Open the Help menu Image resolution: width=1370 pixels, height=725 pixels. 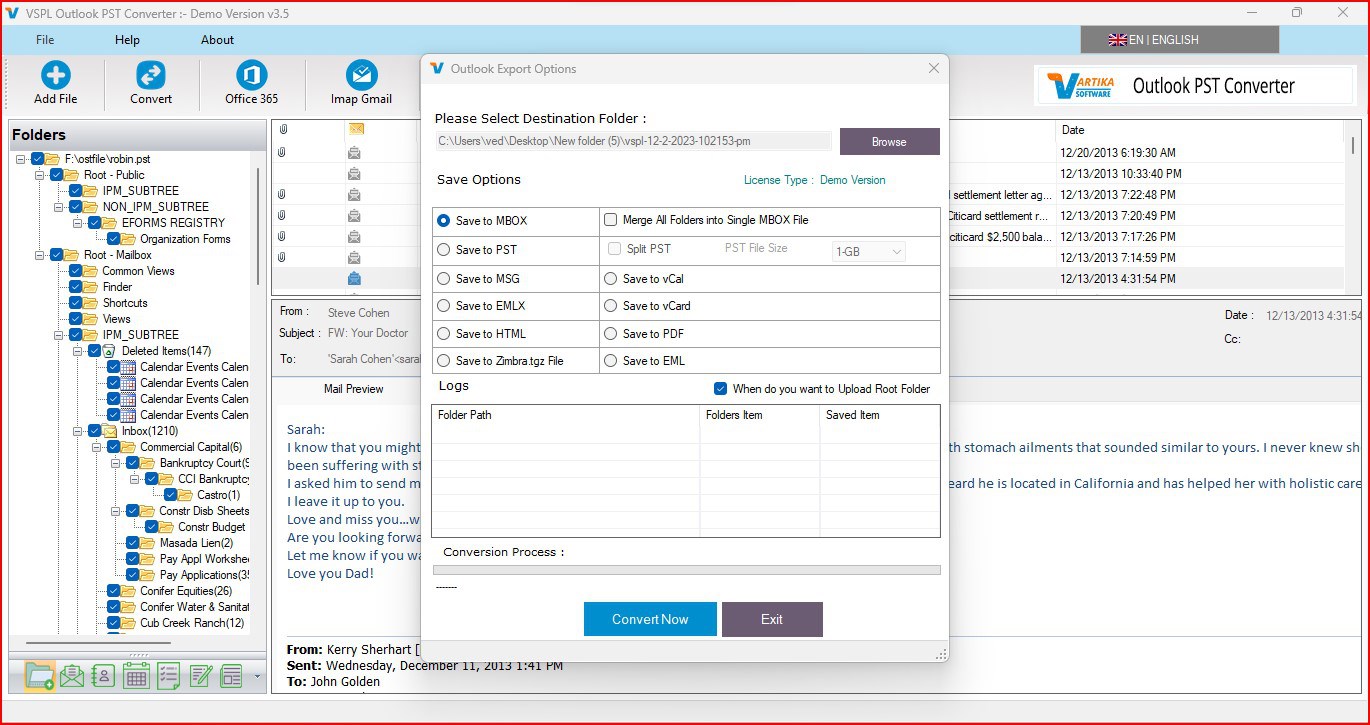[x=127, y=40]
